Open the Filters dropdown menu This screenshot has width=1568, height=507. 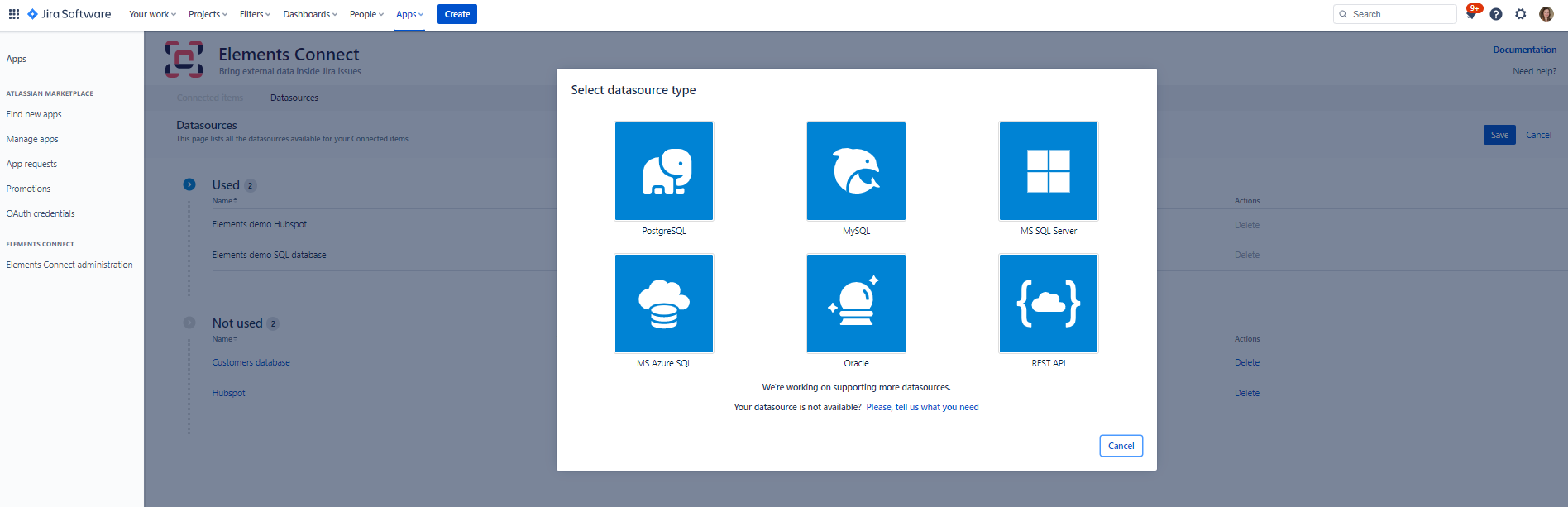[255, 14]
